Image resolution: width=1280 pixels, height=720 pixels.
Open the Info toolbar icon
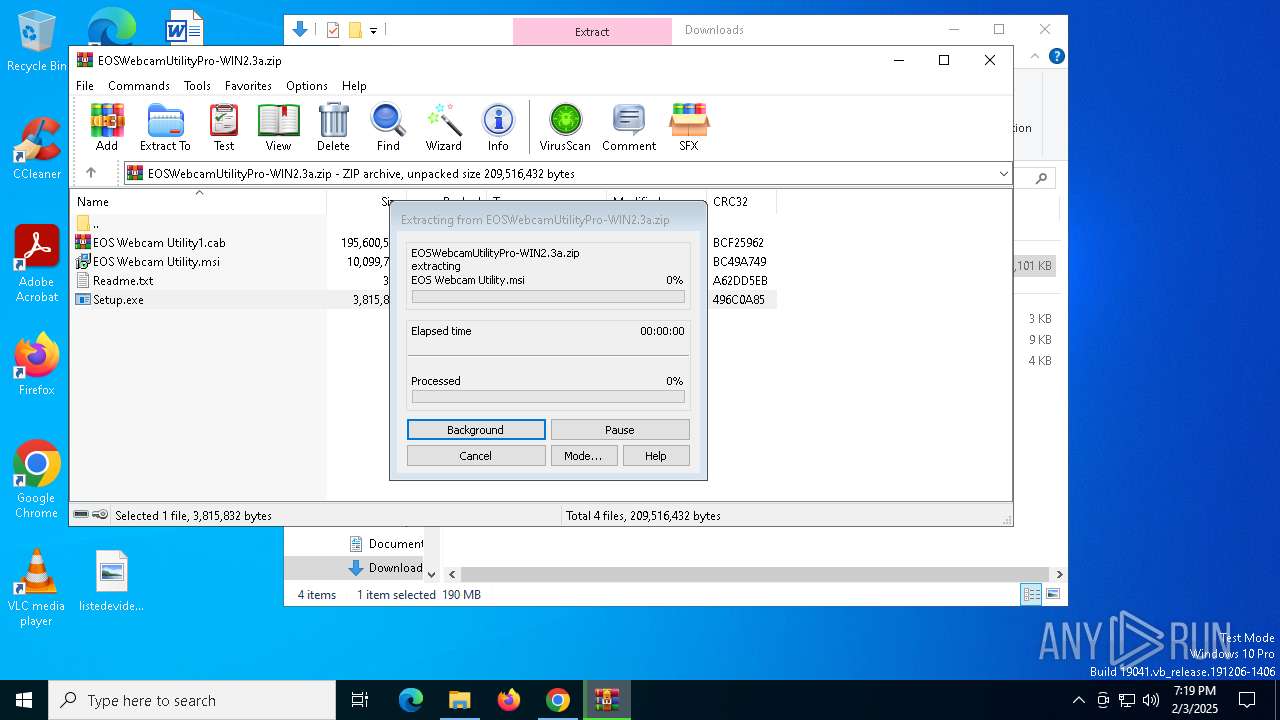498,127
